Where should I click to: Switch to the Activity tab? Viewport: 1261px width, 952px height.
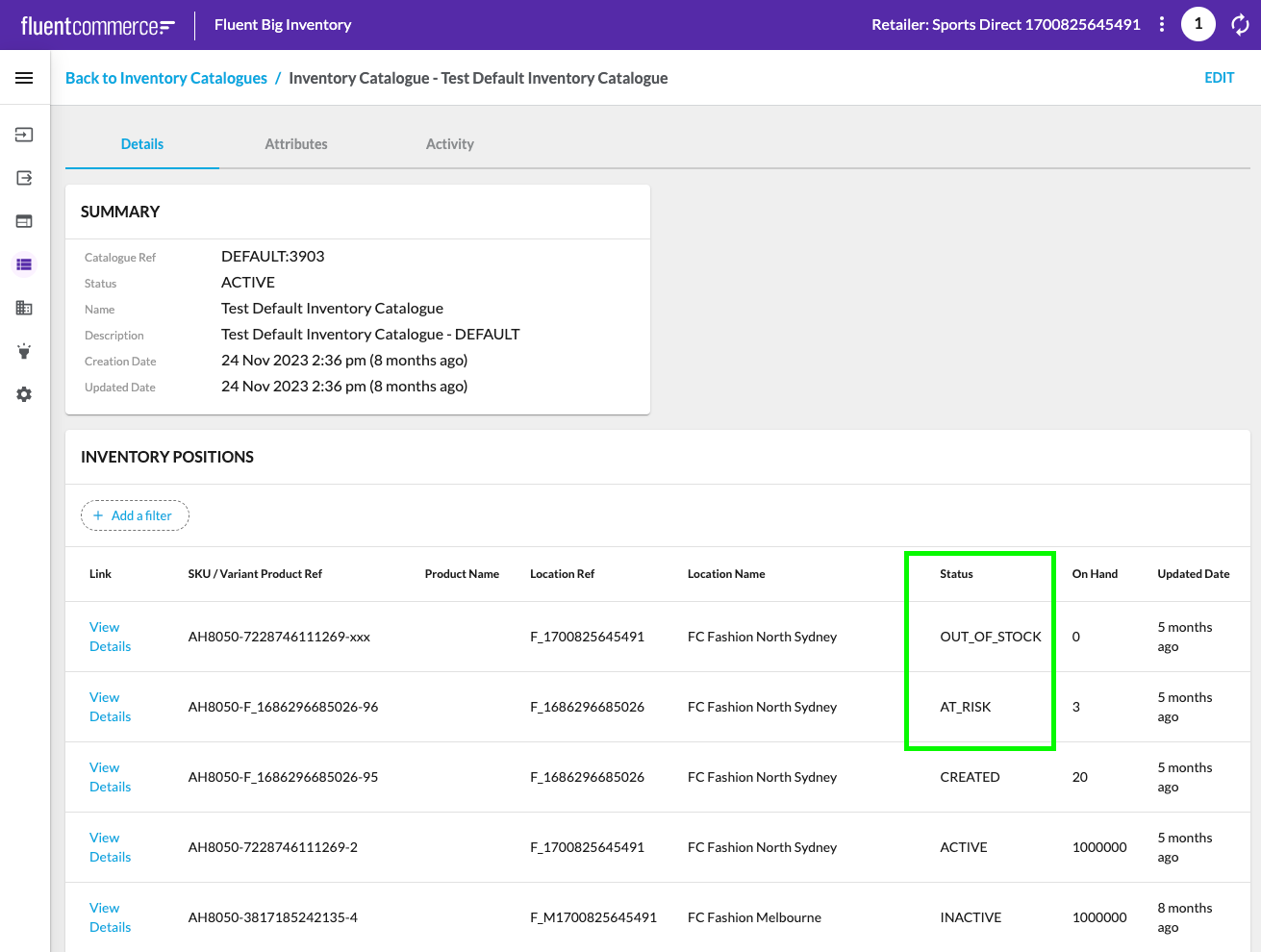point(449,143)
